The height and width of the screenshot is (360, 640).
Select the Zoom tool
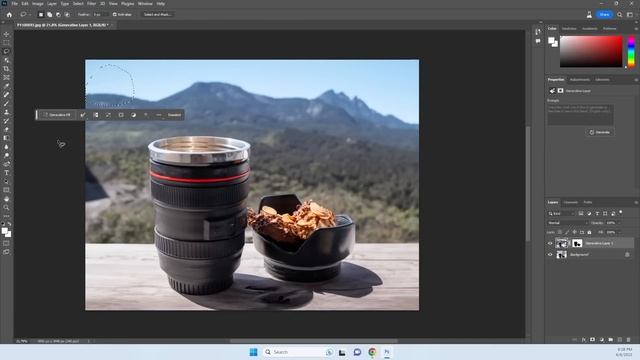pyautogui.click(x=6, y=207)
